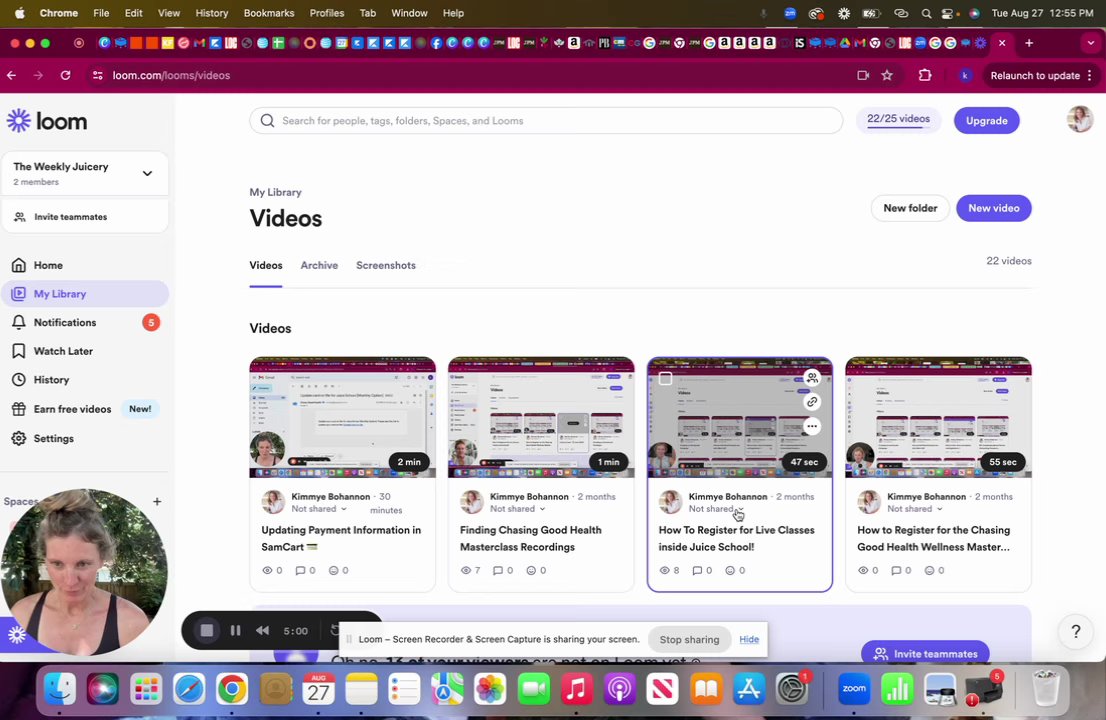Select the Videos tab
The height and width of the screenshot is (720, 1106).
pyautogui.click(x=266, y=265)
